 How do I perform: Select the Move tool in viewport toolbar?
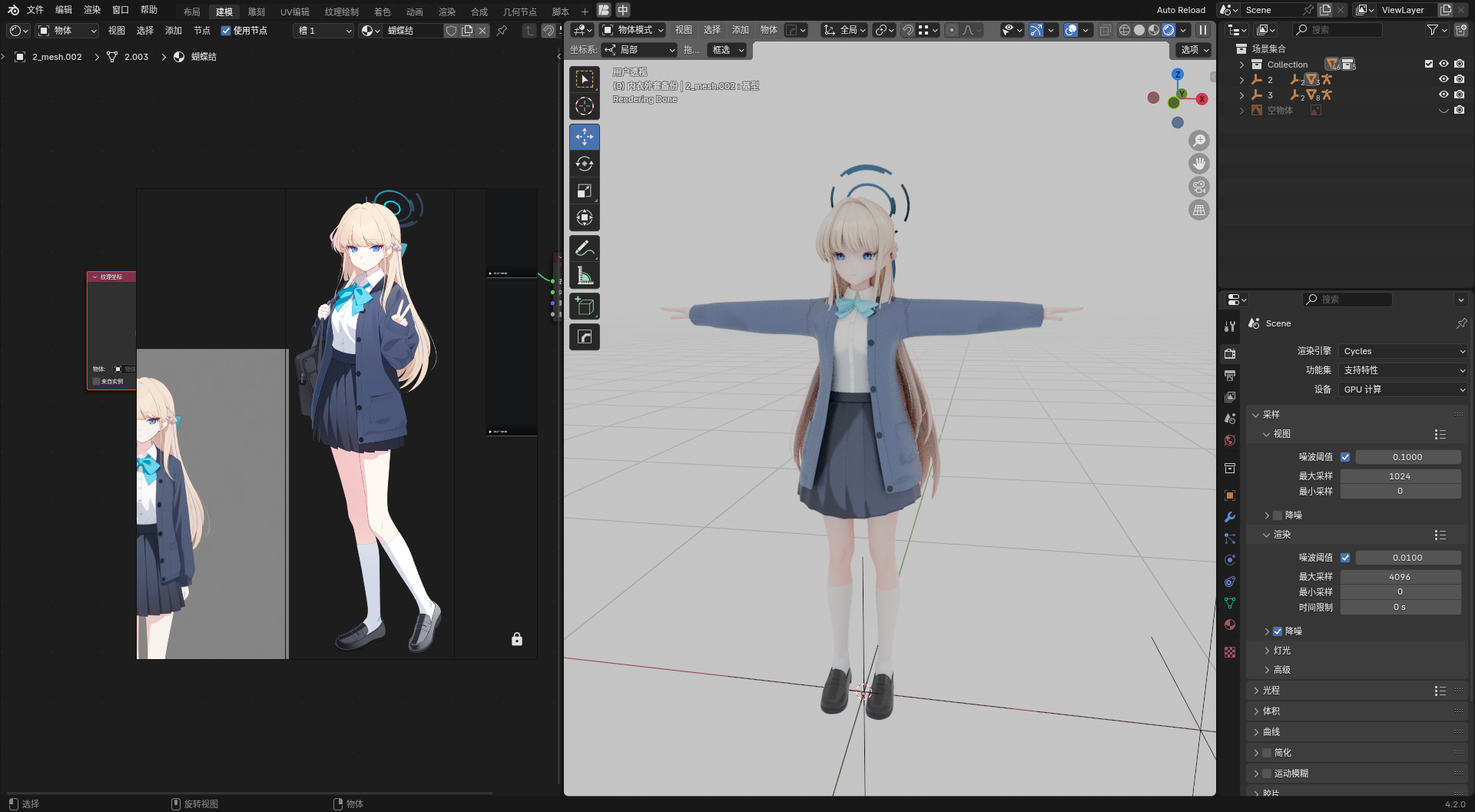click(584, 137)
